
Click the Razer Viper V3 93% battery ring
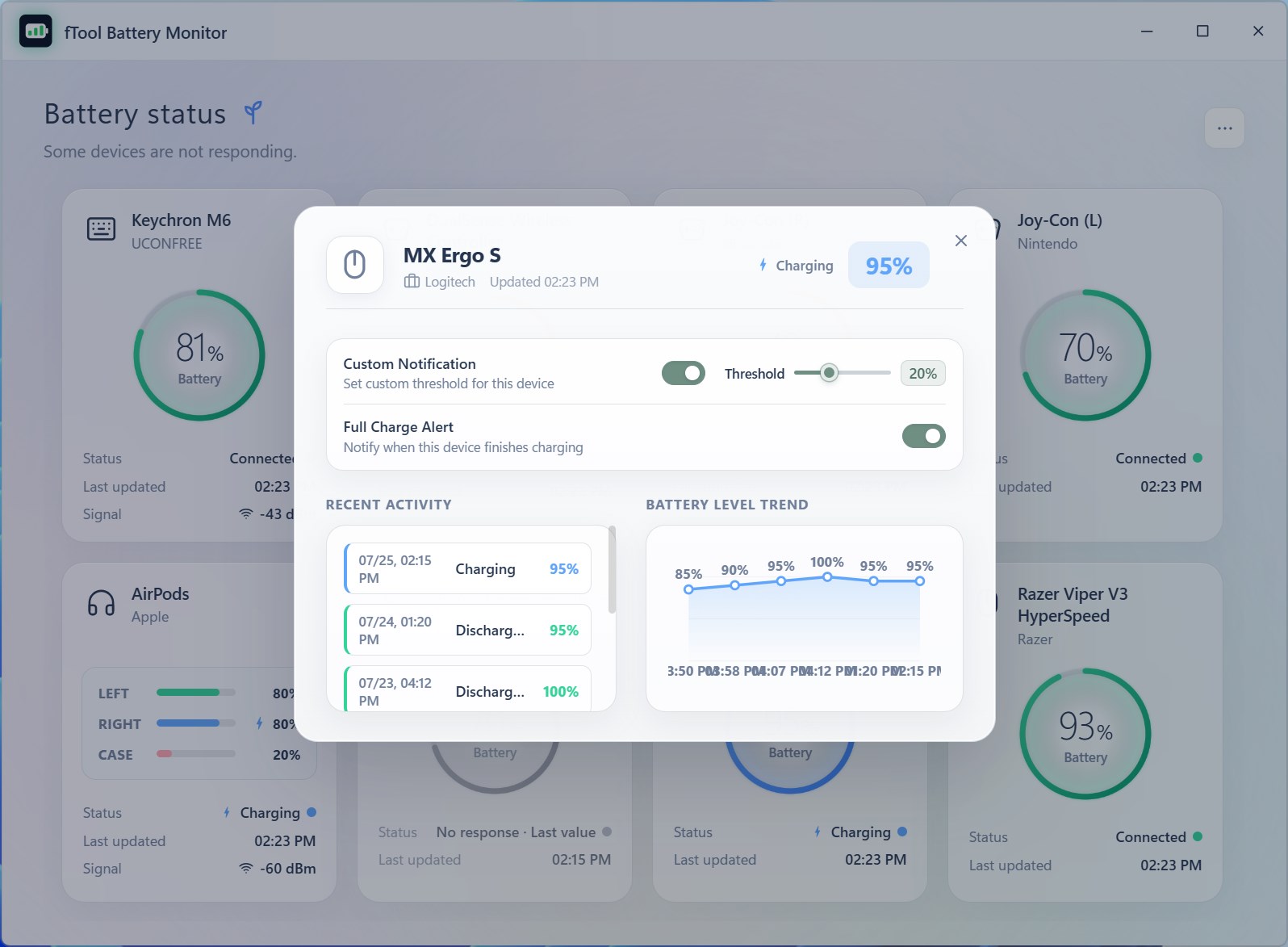pyautogui.click(x=1085, y=734)
